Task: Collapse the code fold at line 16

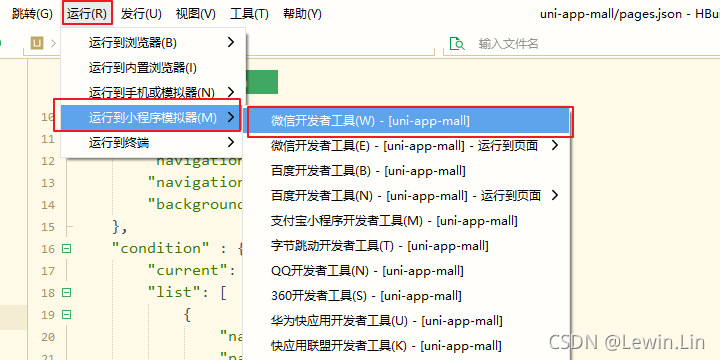Action: pyautogui.click(x=67, y=248)
